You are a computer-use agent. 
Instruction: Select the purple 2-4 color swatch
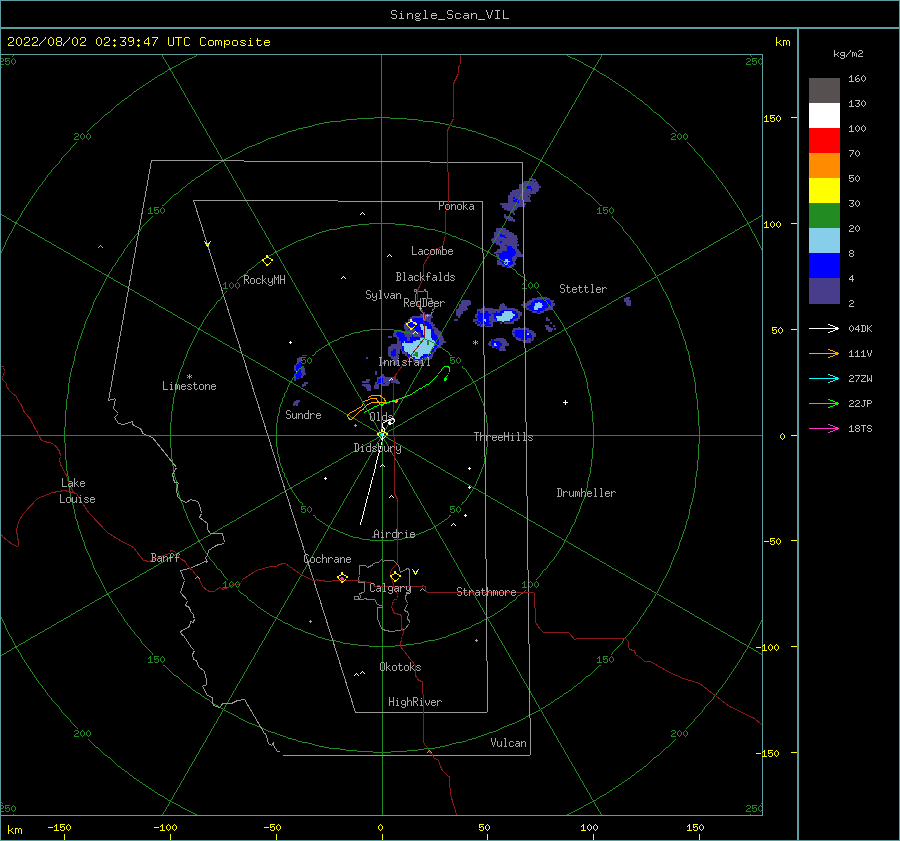(824, 290)
